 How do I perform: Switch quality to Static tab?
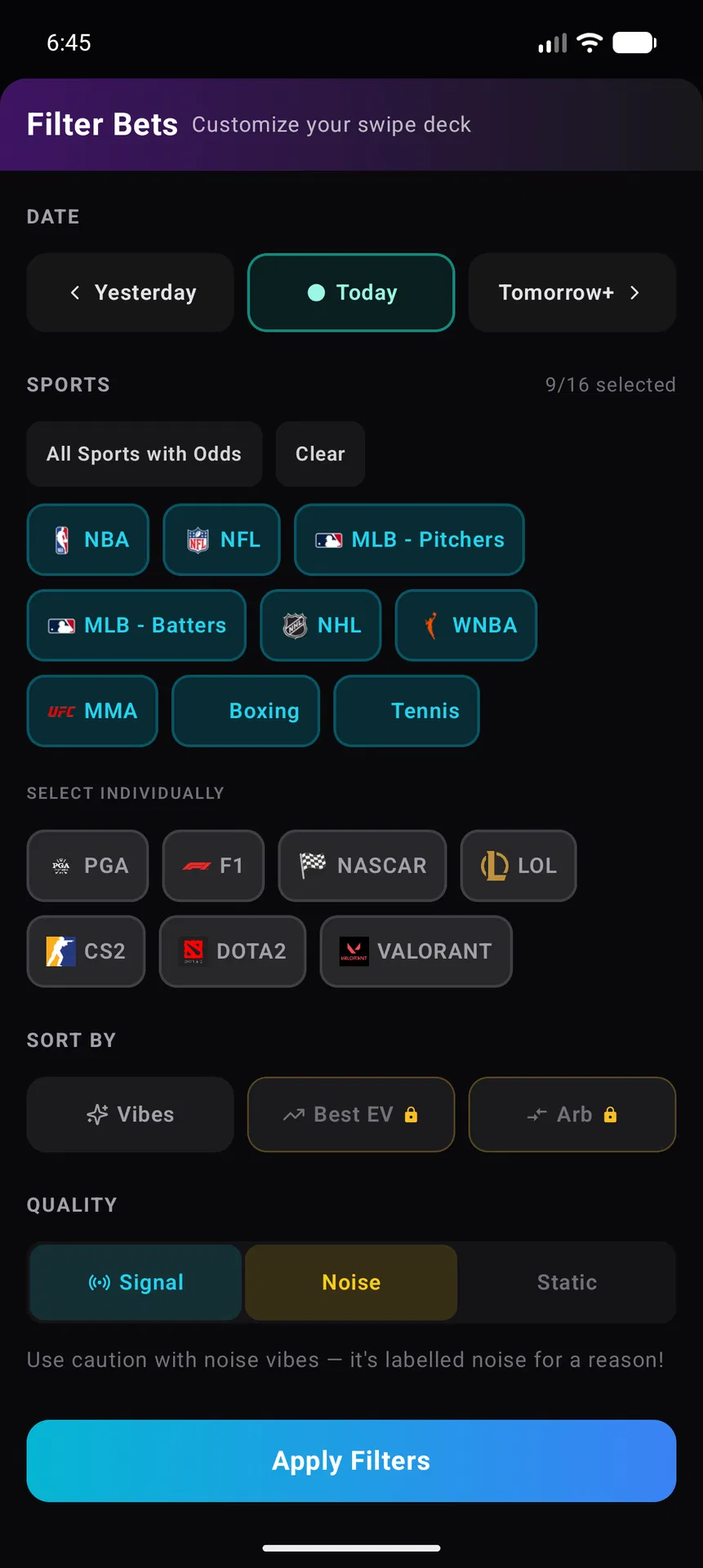567,1283
